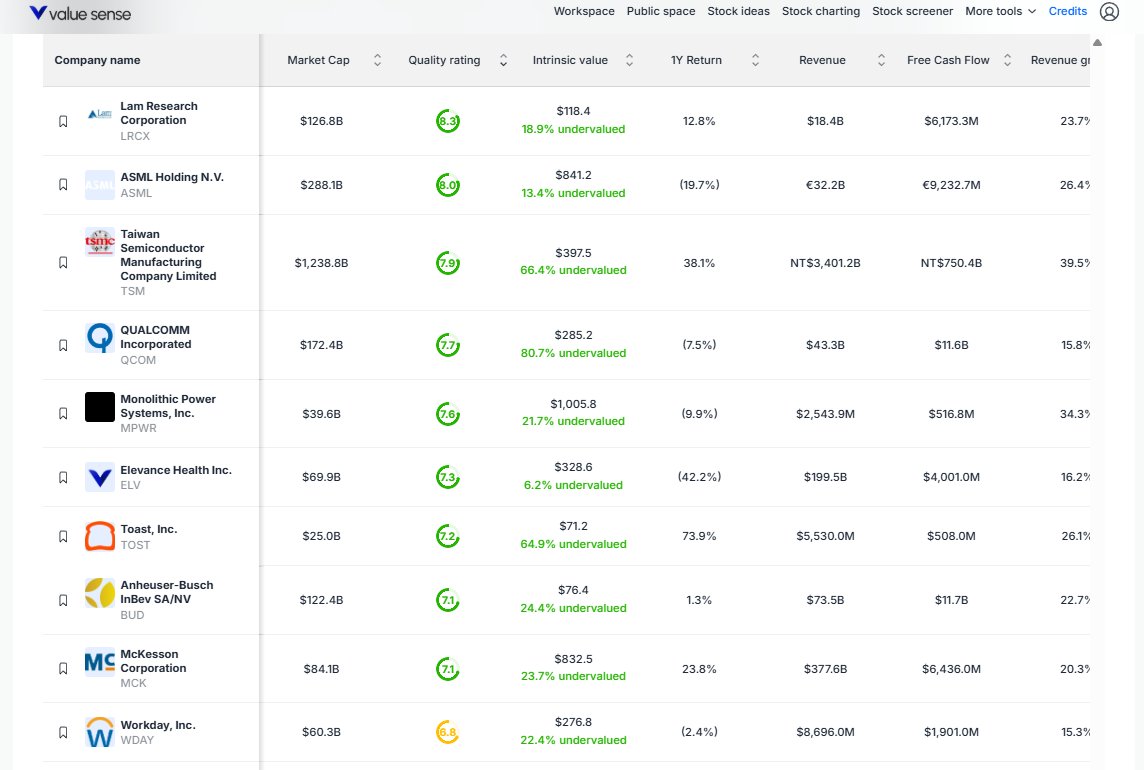The image size is (1144, 770).
Task: Click MPWR 7.6 quality rating badge
Action: (x=448, y=414)
